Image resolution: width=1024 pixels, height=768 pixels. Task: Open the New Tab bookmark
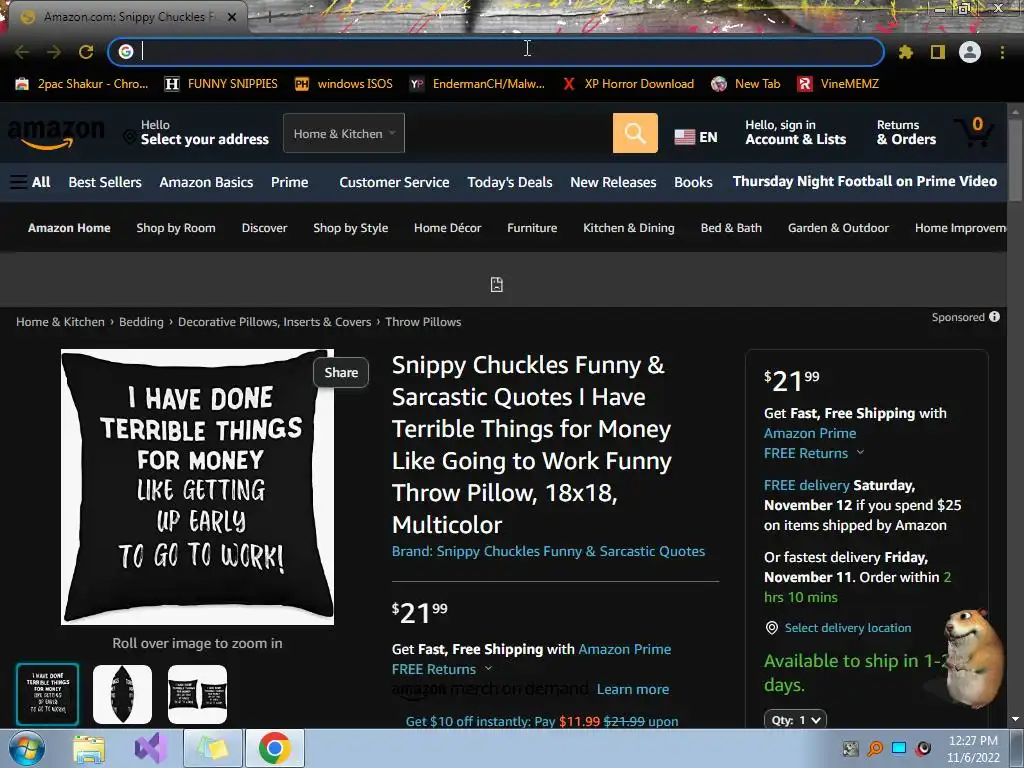coord(746,84)
